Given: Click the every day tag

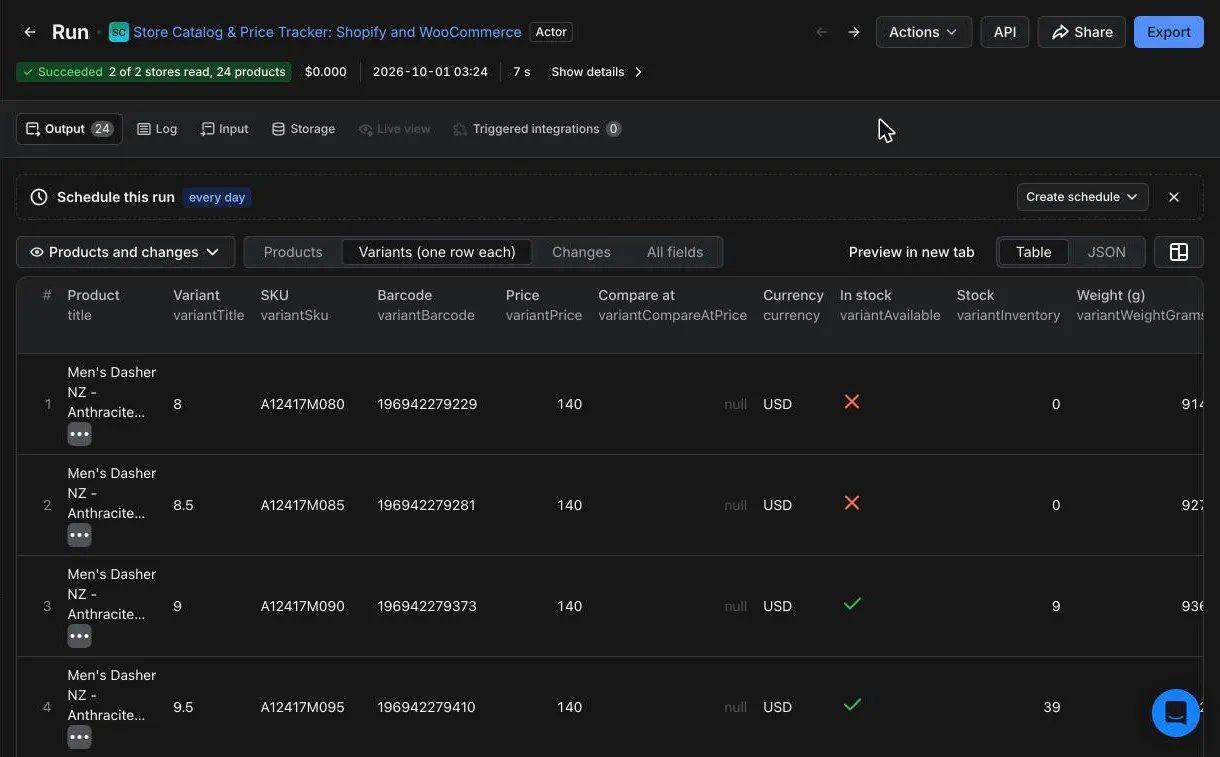Looking at the screenshot, I should tap(217, 197).
